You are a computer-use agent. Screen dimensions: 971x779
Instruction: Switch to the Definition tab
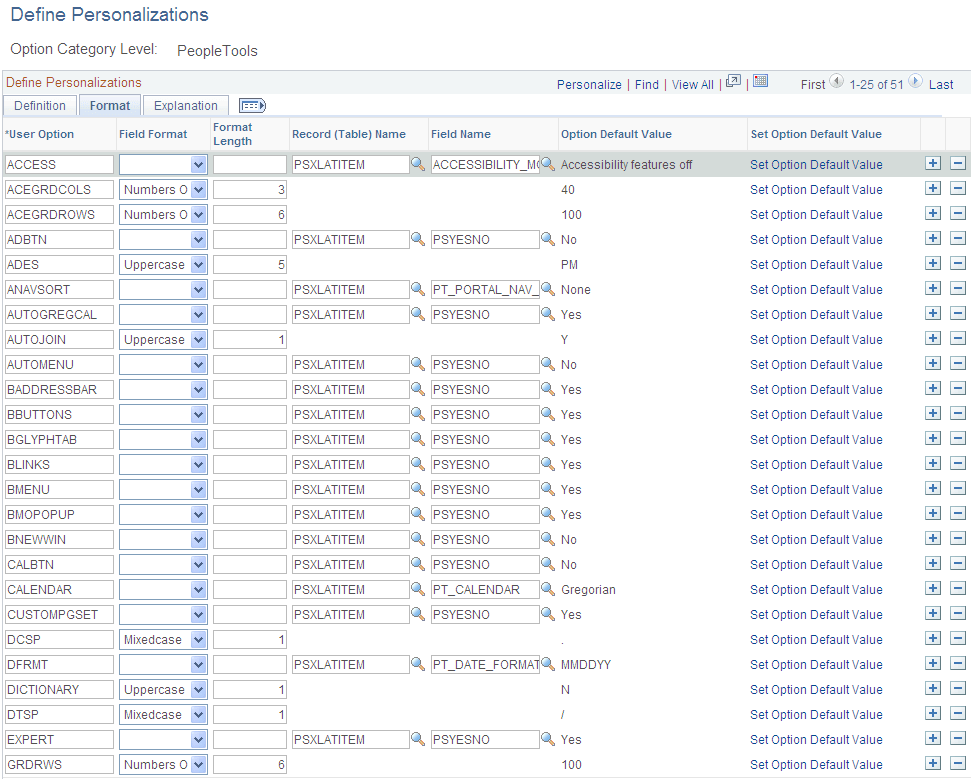pyautogui.click(x=40, y=105)
